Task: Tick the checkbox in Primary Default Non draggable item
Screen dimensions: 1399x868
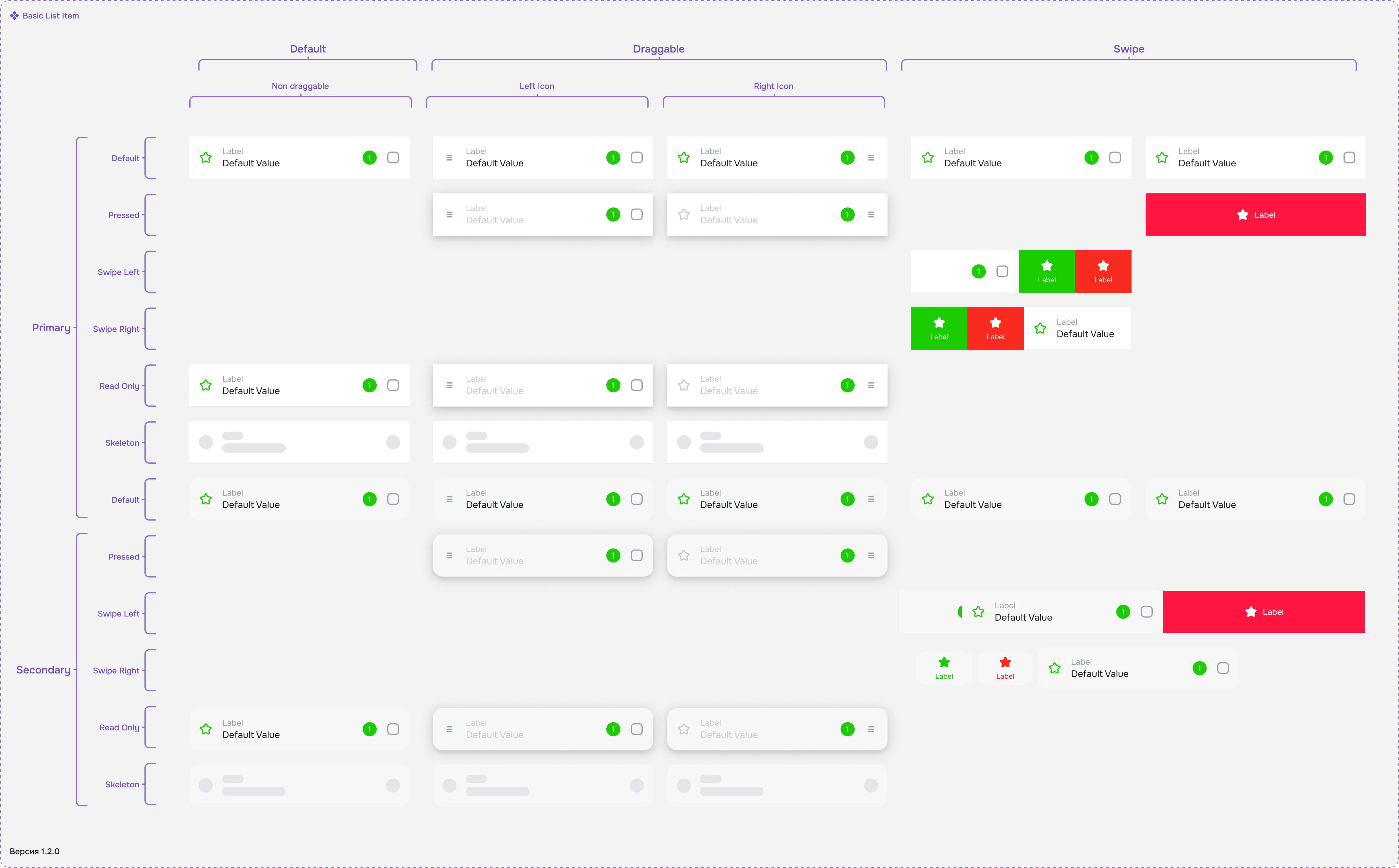Action: pyautogui.click(x=393, y=157)
